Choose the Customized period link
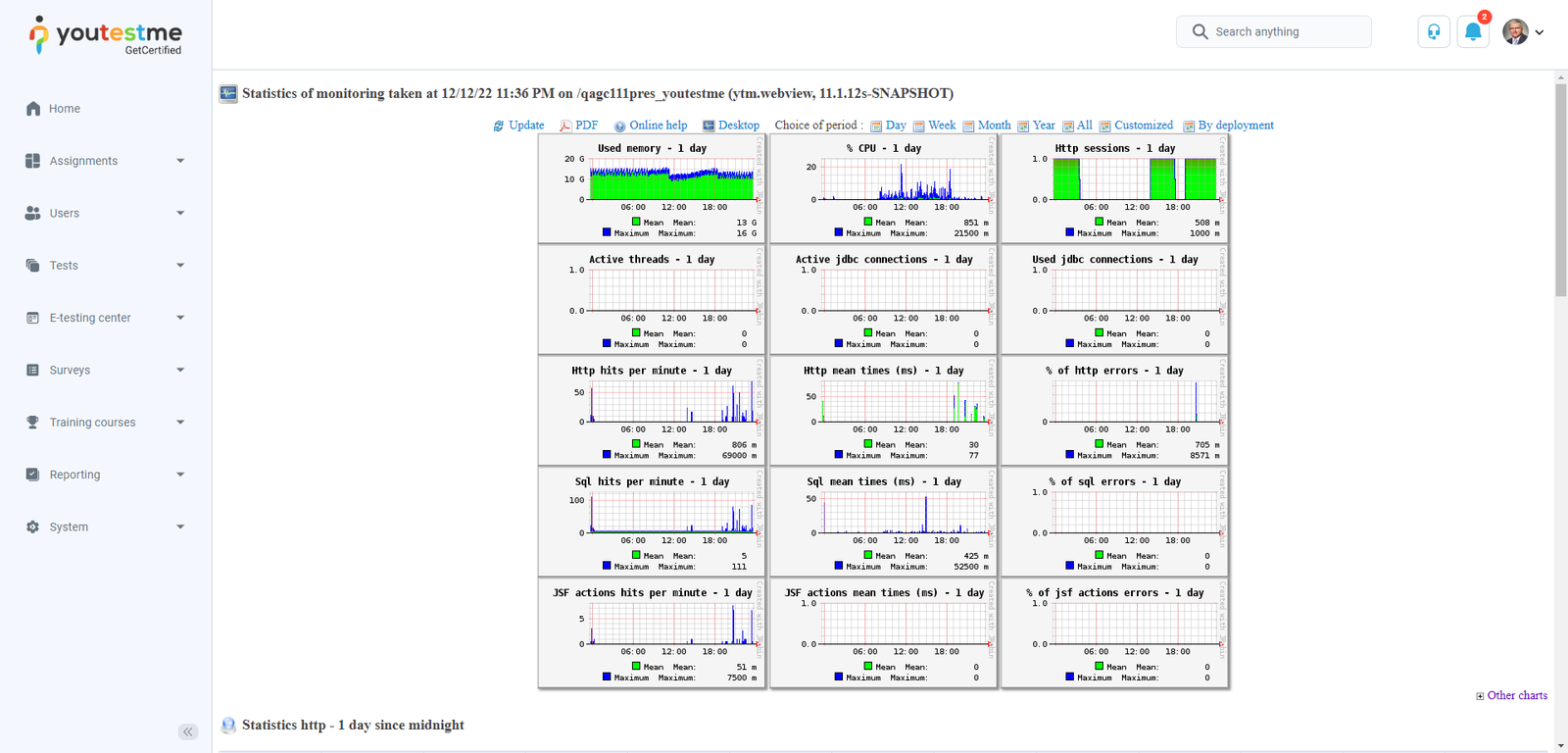The height and width of the screenshot is (753, 1568). (x=1143, y=125)
